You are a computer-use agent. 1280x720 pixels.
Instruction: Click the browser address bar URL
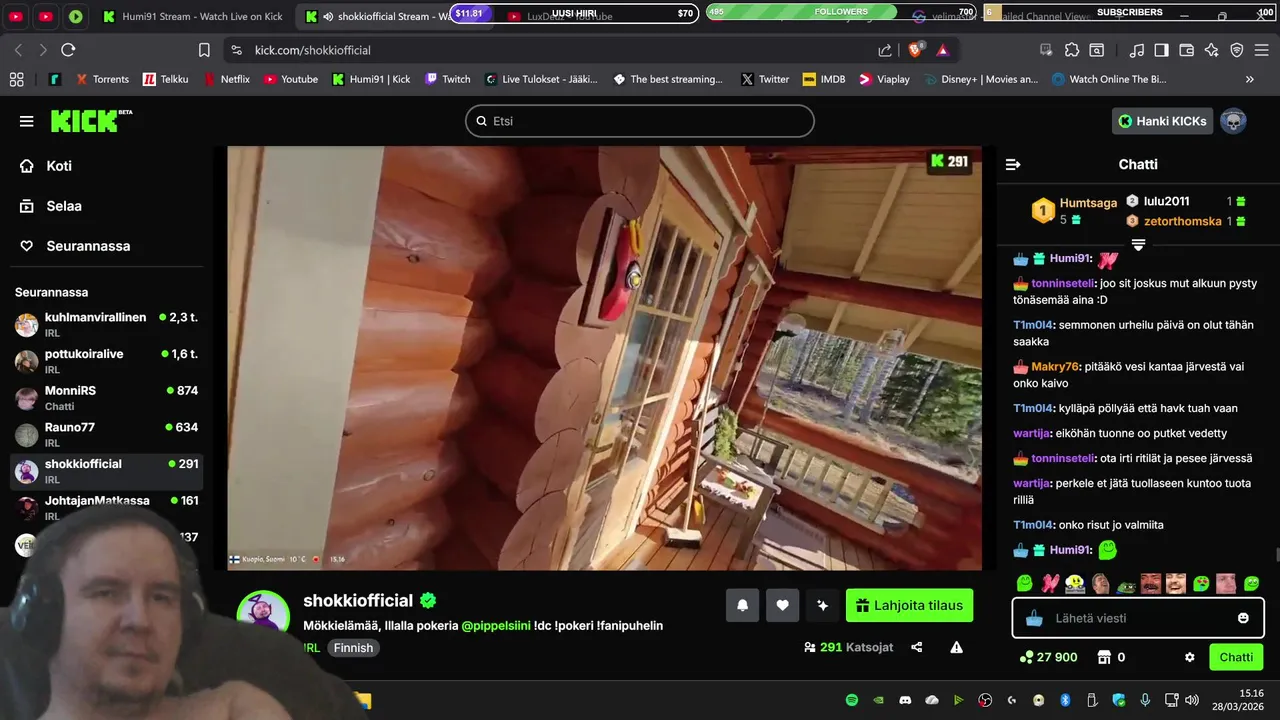312,50
